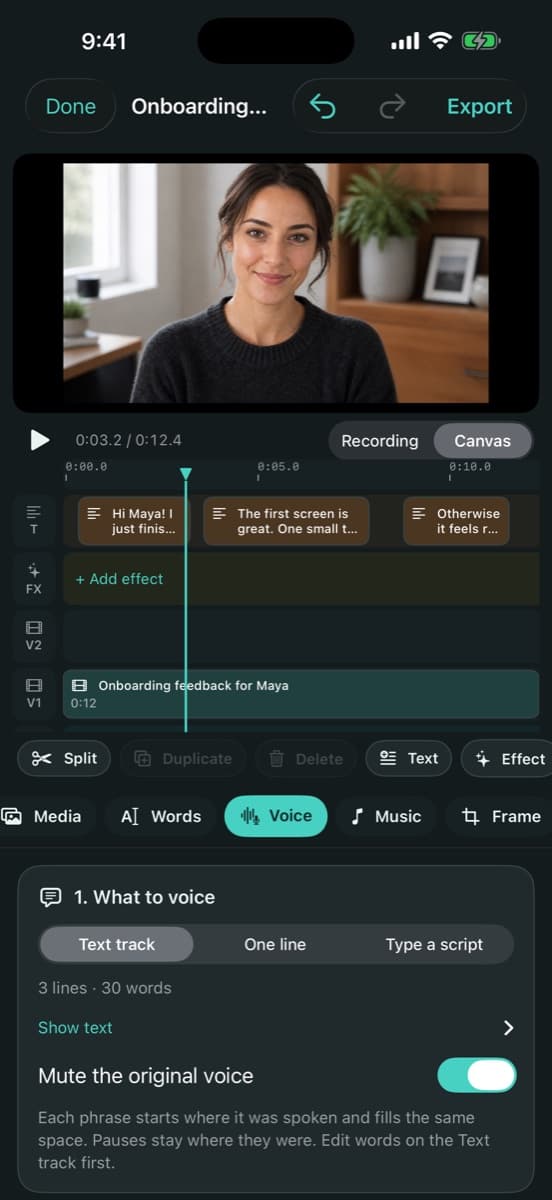Add an Effect from the toolbar
The height and width of the screenshot is (1200, 552).
click(507, 758)
